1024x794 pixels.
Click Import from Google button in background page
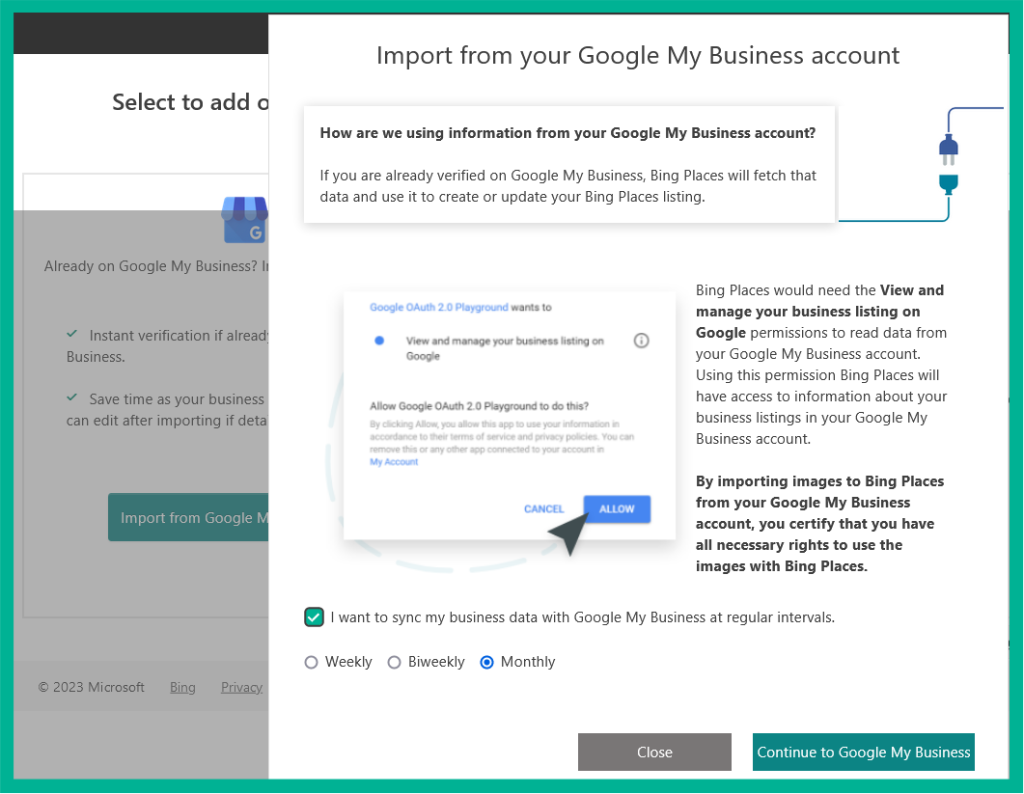point(188,517)
